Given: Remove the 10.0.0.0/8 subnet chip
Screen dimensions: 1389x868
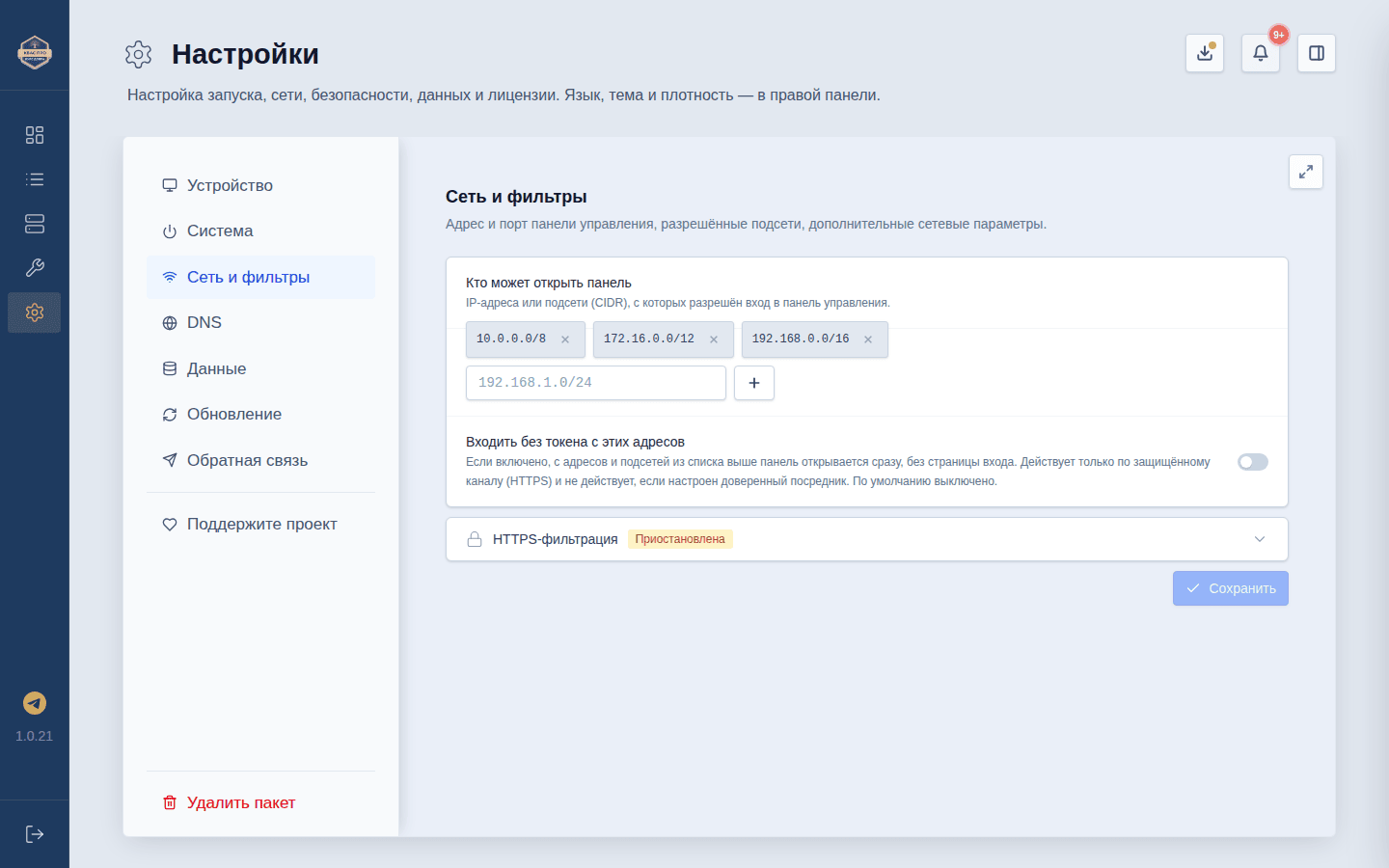Looking at the screenshot, I should coord(565,339).
